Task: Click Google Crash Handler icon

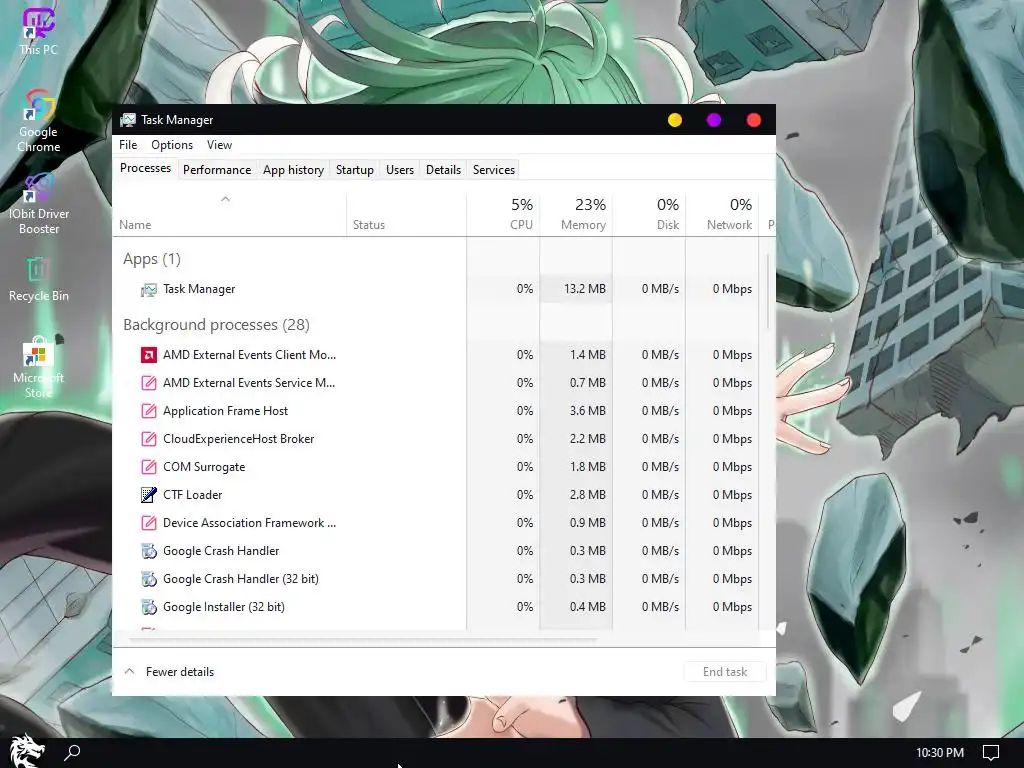Action: point(149,551)
